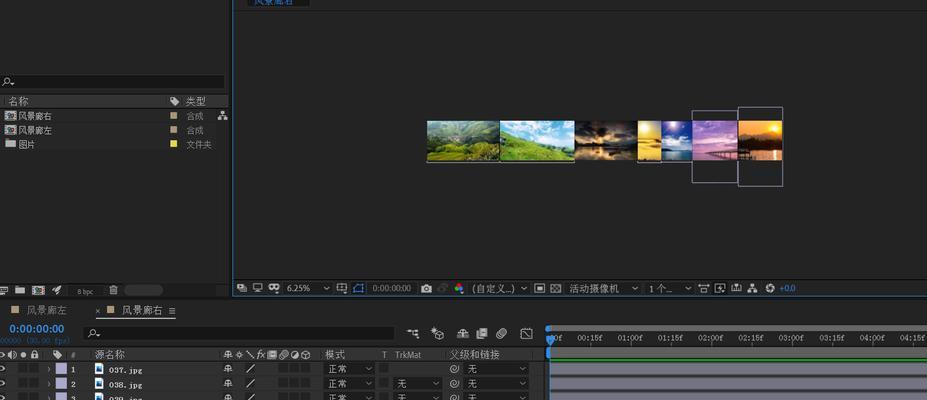The height and width of the screenshot is (400, 927).
Task: Focus the Project panel search field
Action: tap(112, 82)
